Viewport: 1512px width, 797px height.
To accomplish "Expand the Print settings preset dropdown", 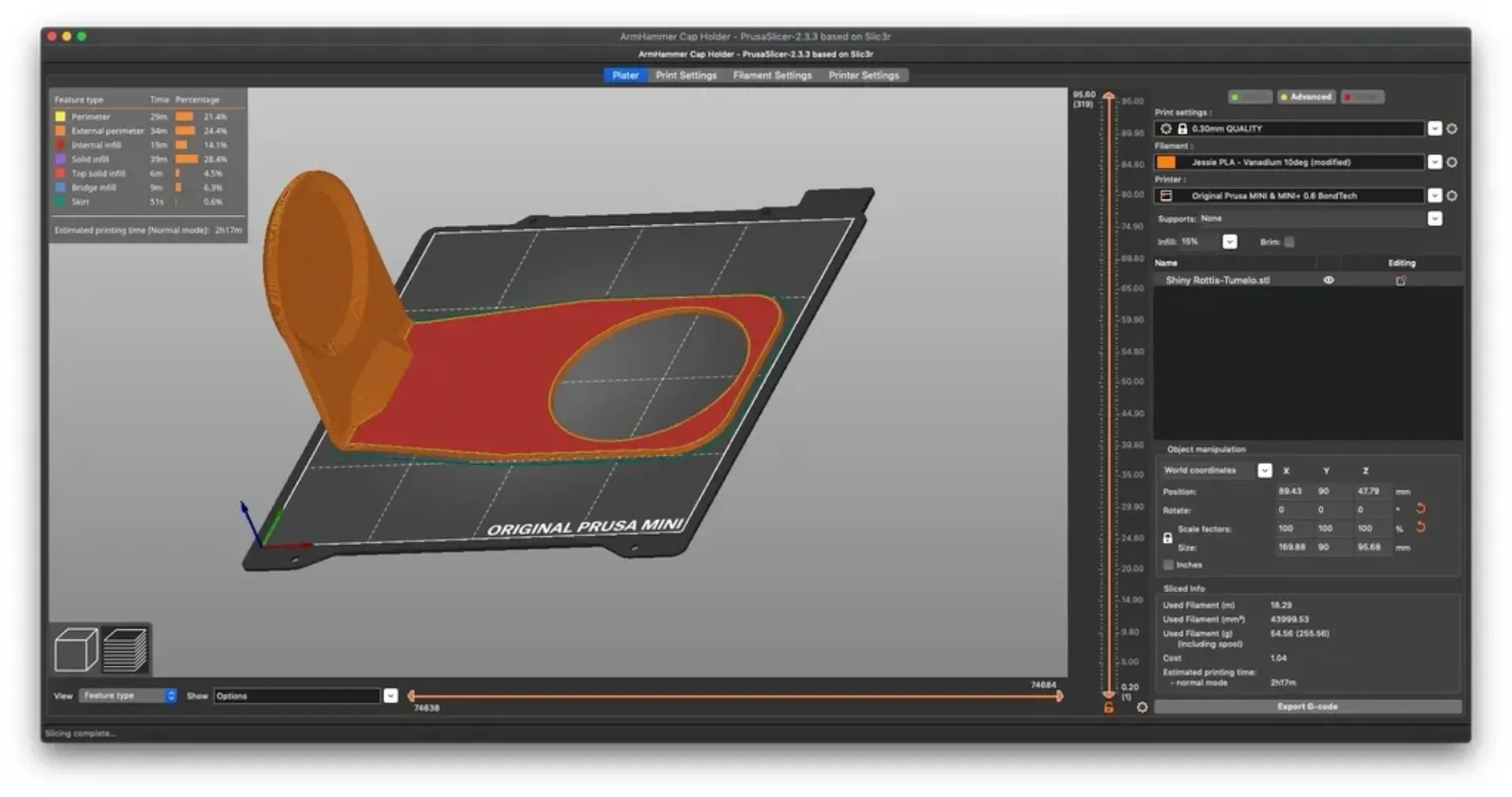I will pos(1435,128).
